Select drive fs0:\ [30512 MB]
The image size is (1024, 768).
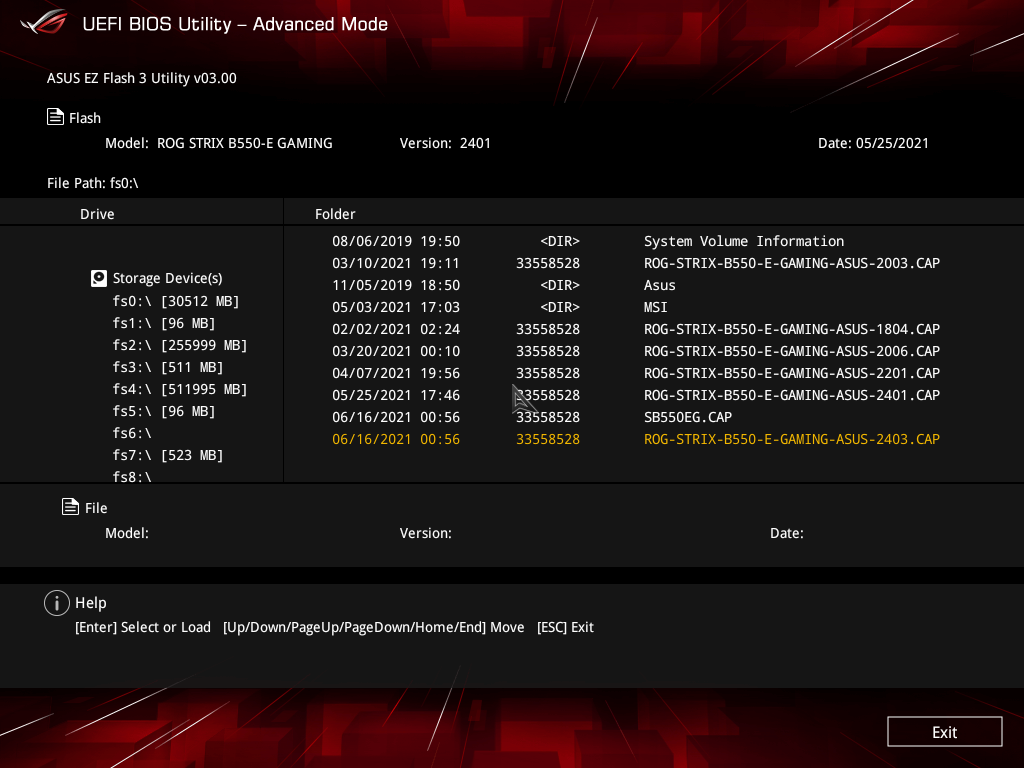point(176,301)
